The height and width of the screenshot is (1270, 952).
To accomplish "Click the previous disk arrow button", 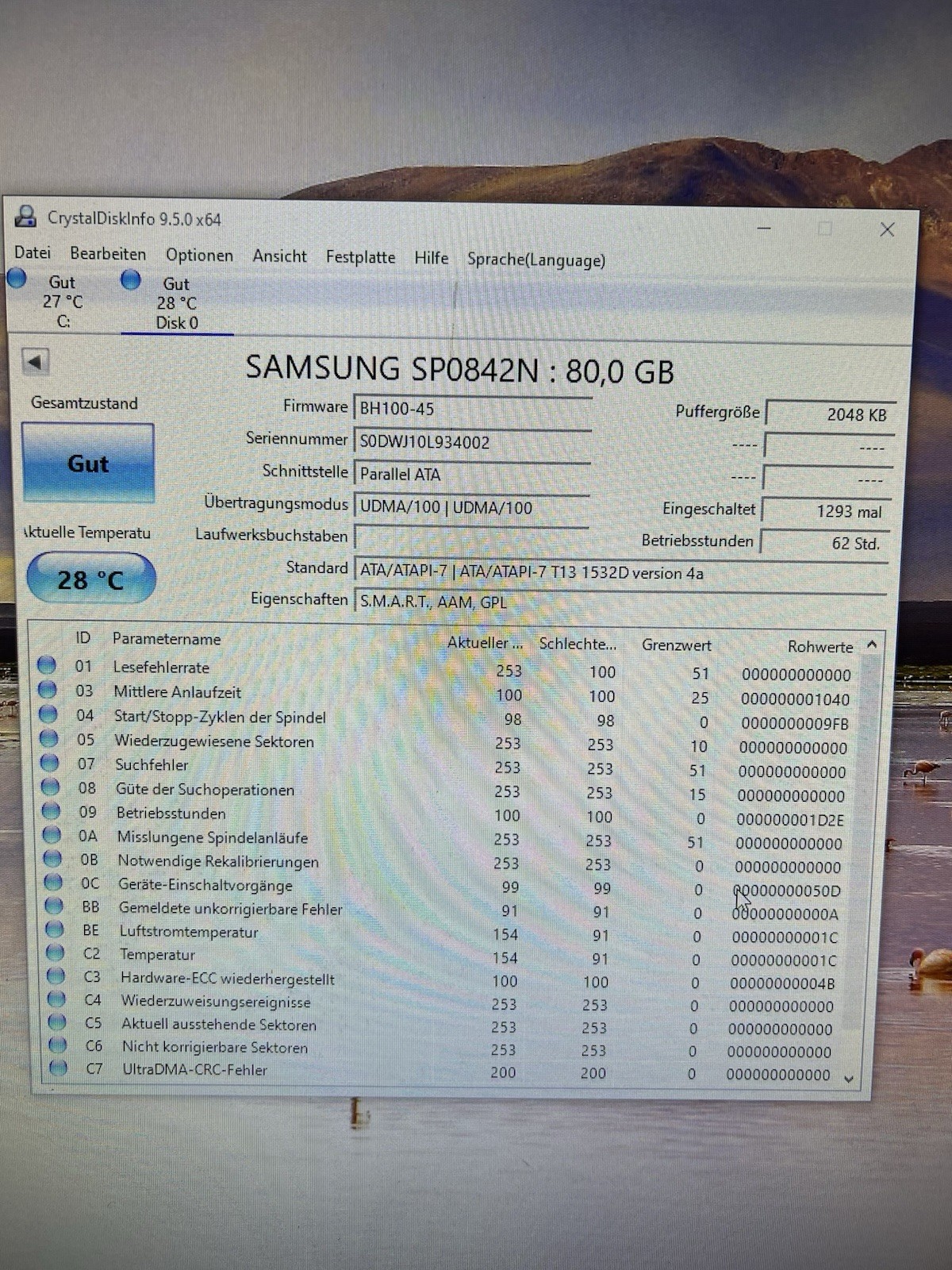I will pyautogui.click(x=36, y=362).
